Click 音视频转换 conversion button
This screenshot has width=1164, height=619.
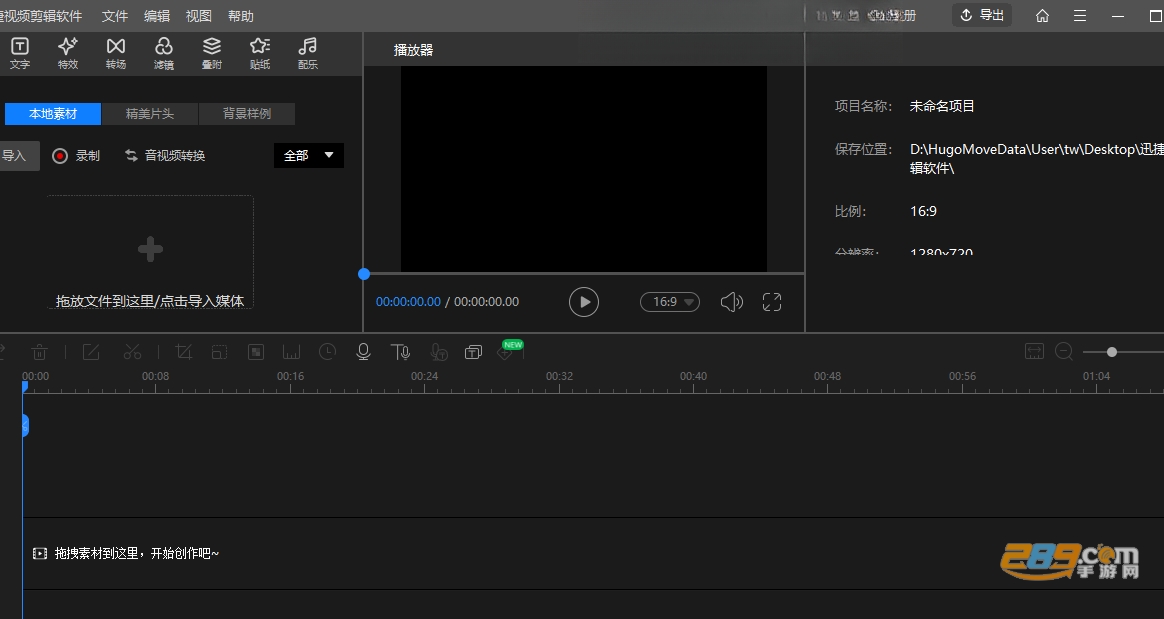click(x=165, y=155)
